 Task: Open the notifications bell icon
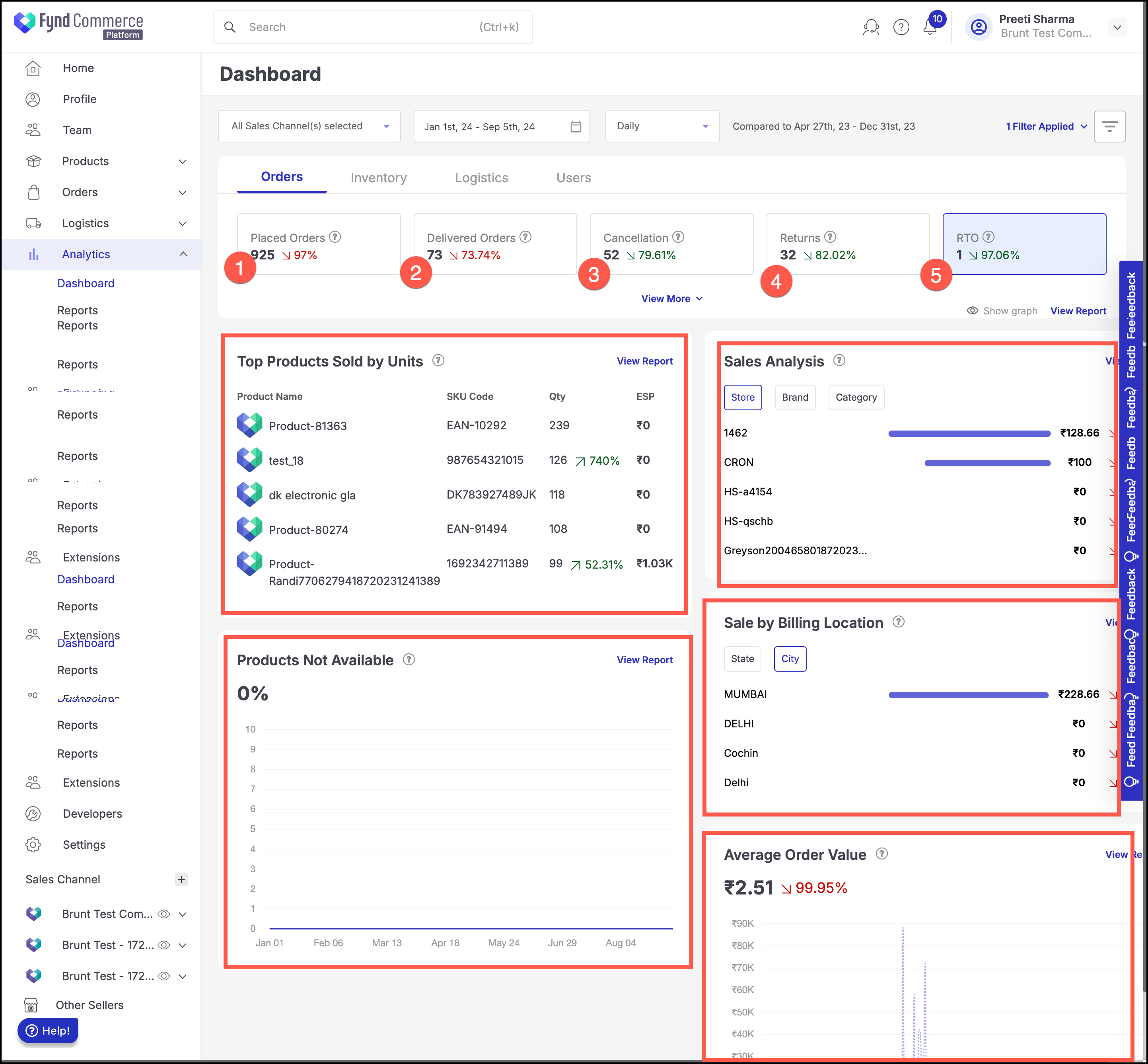pyautogui.click(x=929, y=27)
